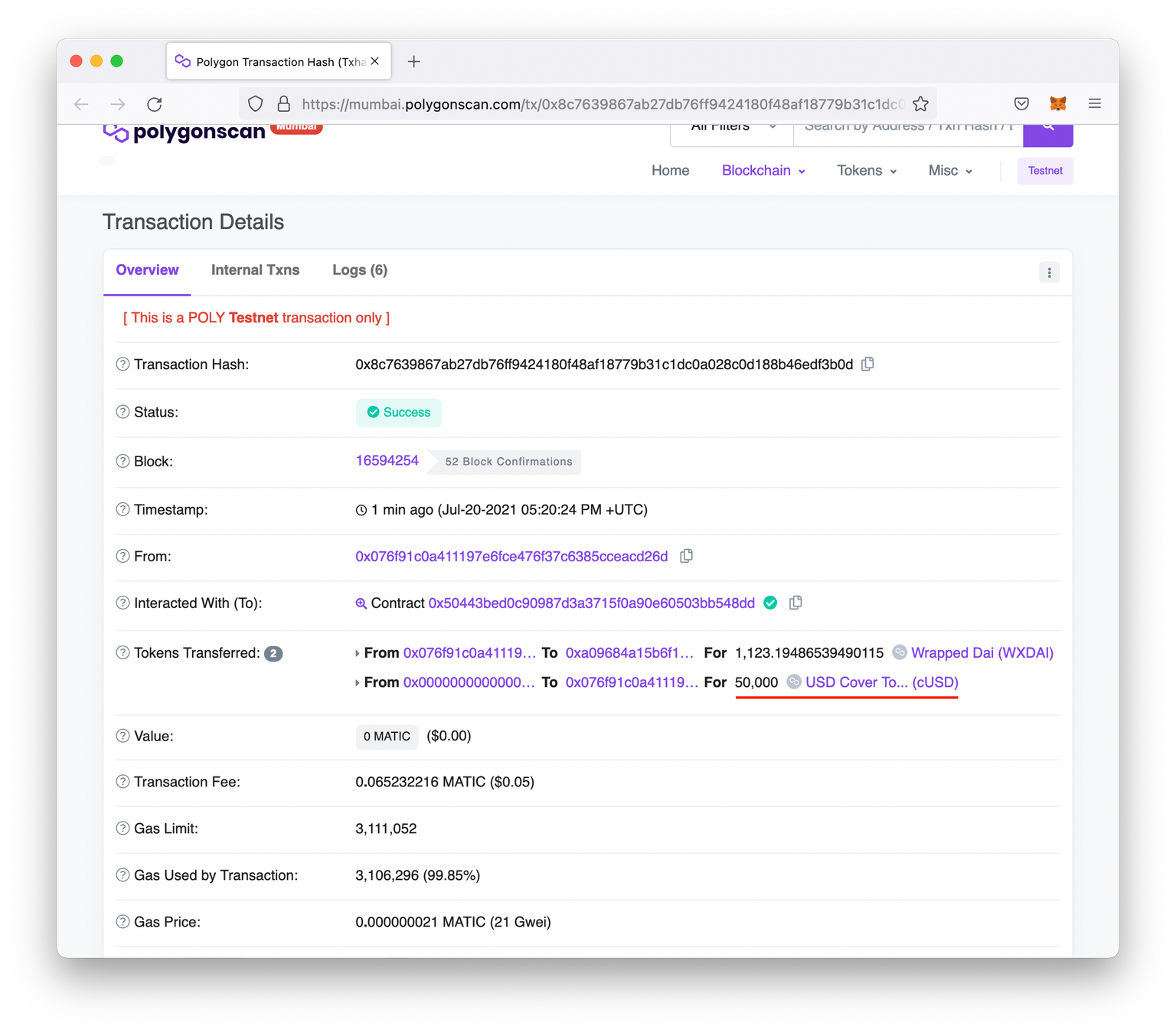Open the Wrapped Dai (WXDAI) token link
Screen dimensions: 1176x1033
[982, 653]
